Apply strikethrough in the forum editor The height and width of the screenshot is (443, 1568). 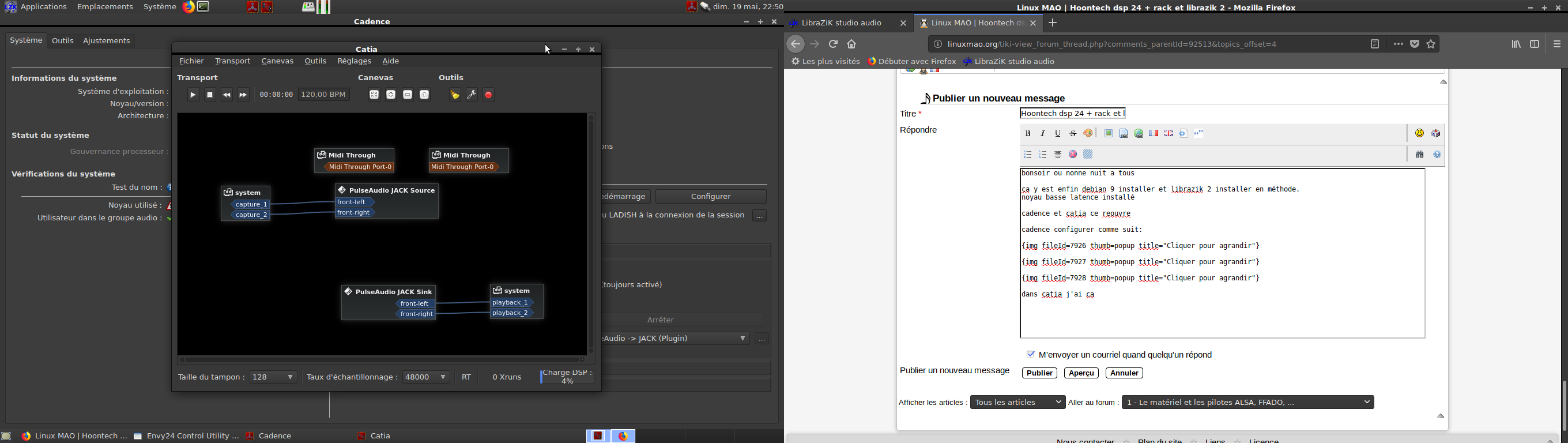(1074, 133)
